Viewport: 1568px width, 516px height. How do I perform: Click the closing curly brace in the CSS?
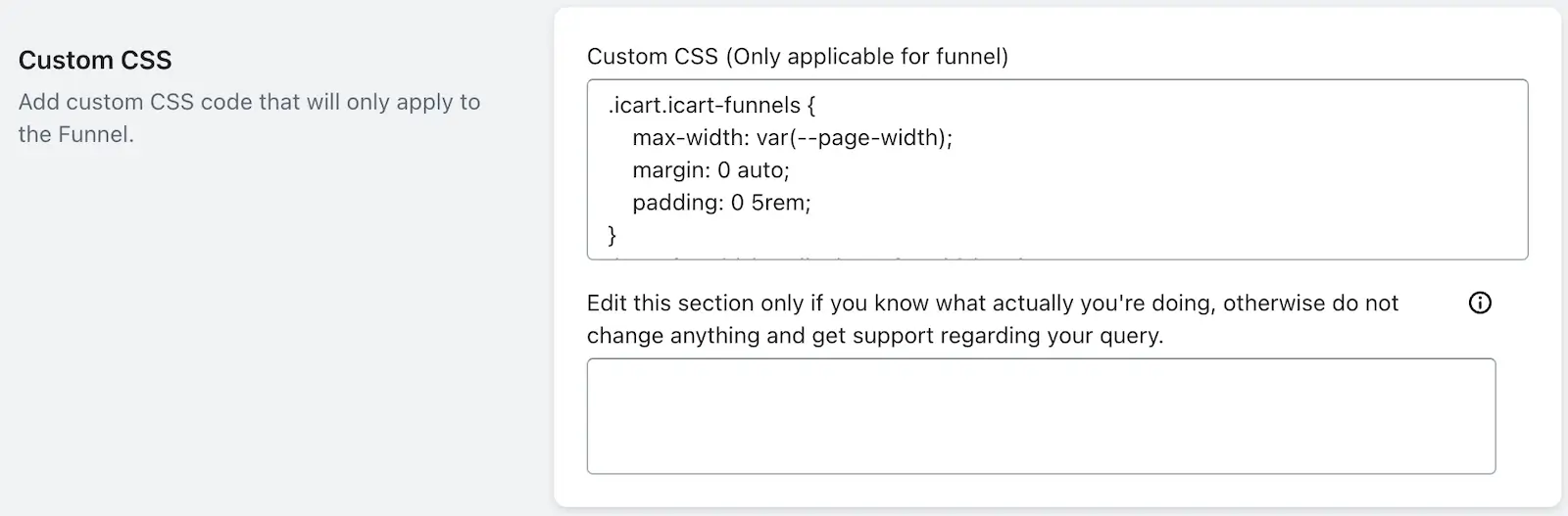[x=612, y=234]
